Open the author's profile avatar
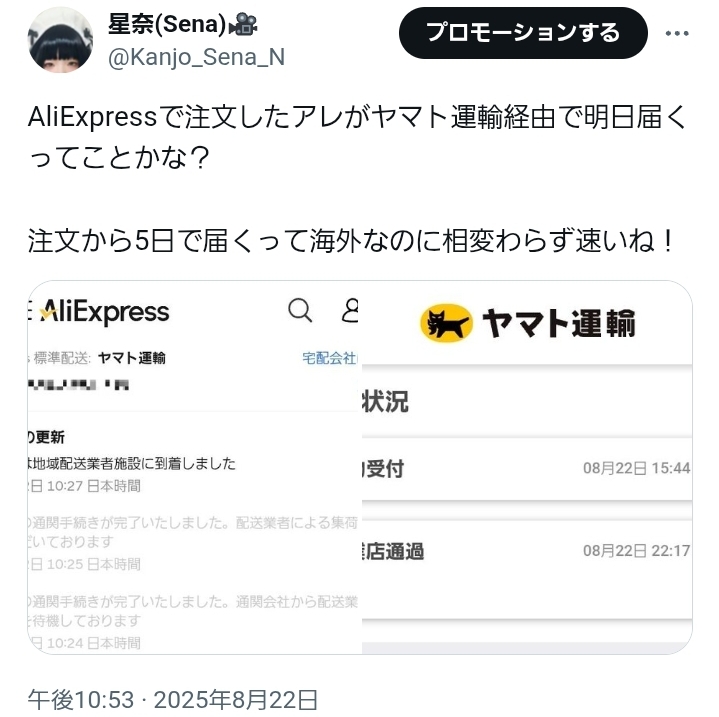This screenshot has height=717, width=719. click(x=61, y=40)
